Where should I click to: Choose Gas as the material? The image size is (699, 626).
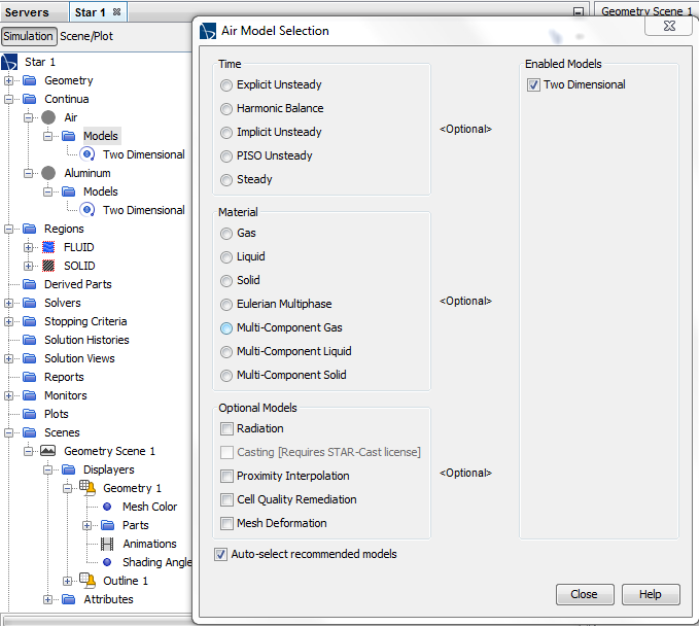pyautogui.click(x=226, y=234)
